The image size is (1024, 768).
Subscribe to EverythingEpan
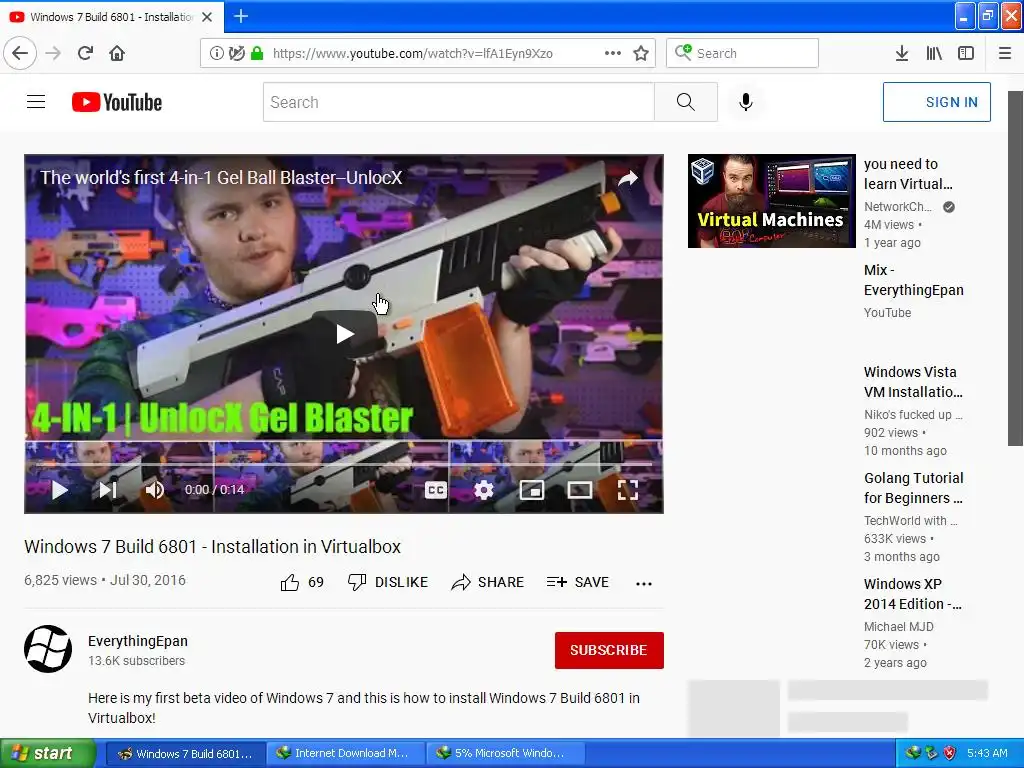609,650
